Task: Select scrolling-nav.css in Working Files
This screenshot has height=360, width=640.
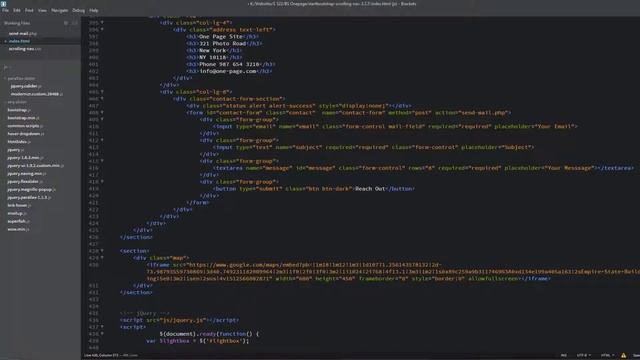Action: (x=25, y=49)
